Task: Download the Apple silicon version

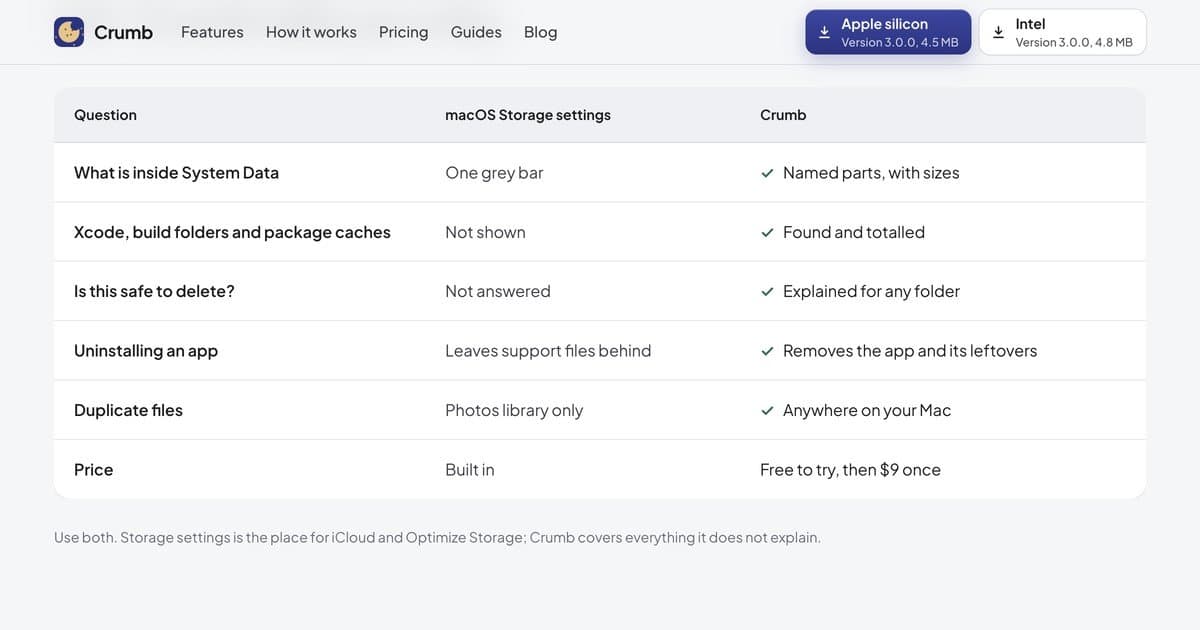Action: click(x=888, y=32)
